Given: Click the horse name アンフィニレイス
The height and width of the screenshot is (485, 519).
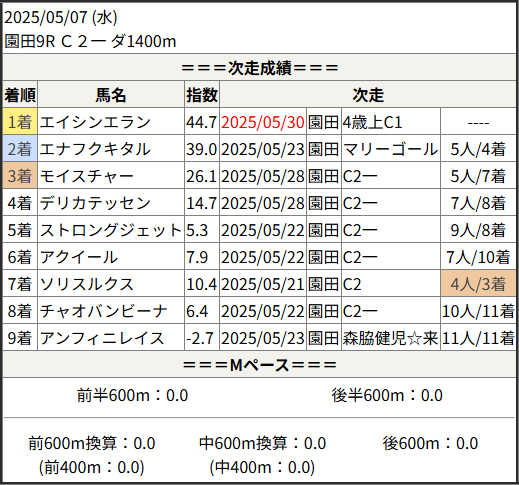Looking at the screenshot, I should [102, 338].
